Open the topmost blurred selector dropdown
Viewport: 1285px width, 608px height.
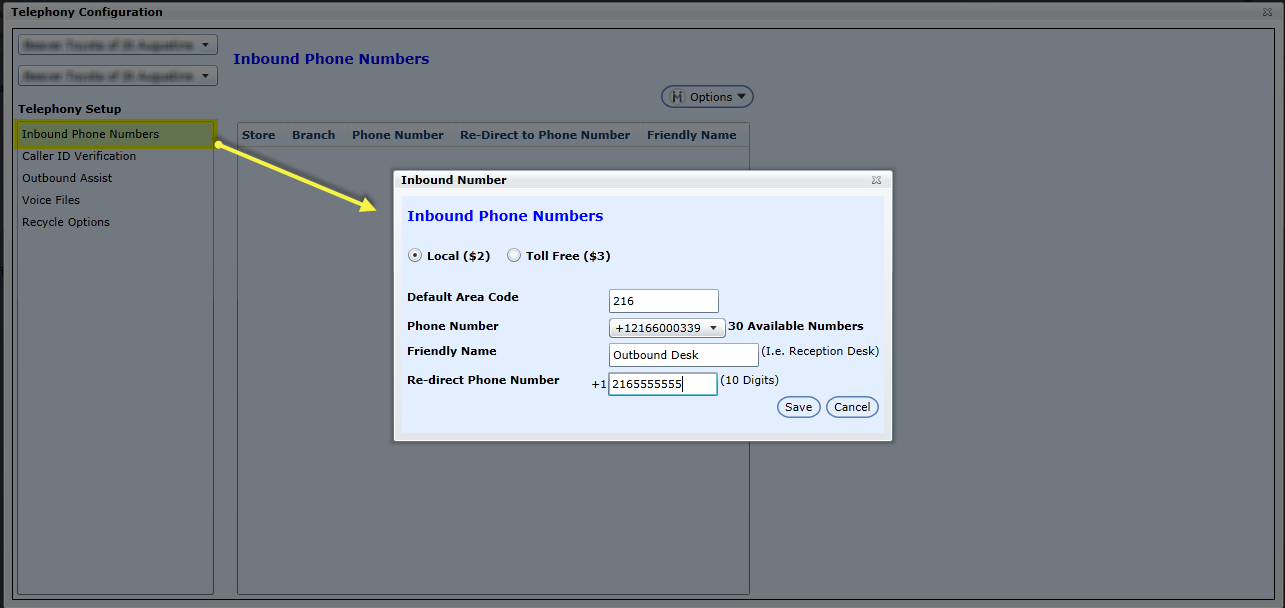[118, 45]
